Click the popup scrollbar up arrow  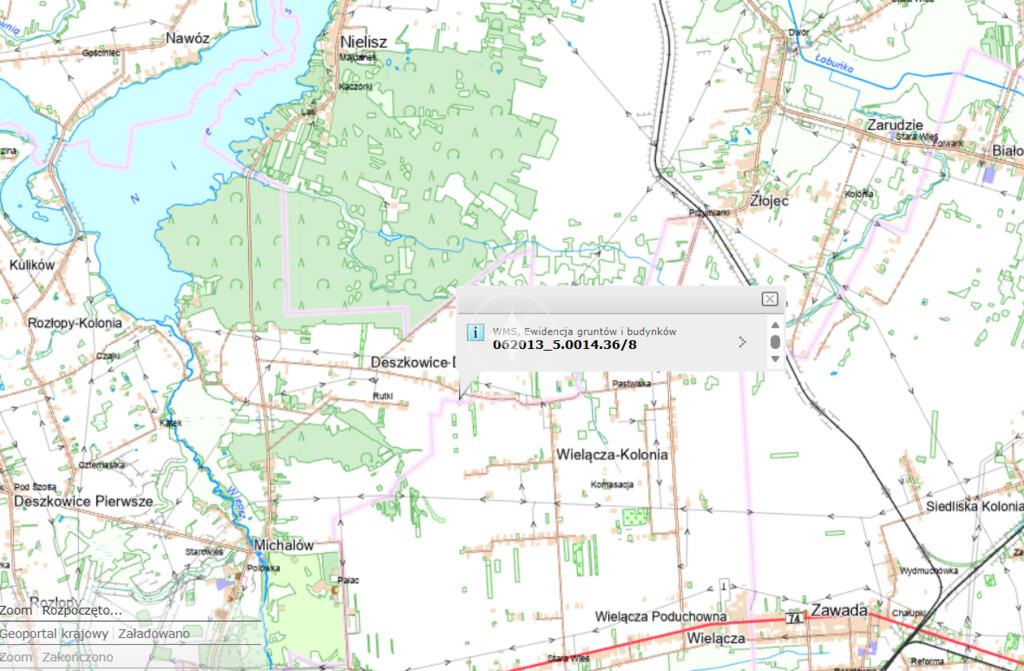(775, 325)
